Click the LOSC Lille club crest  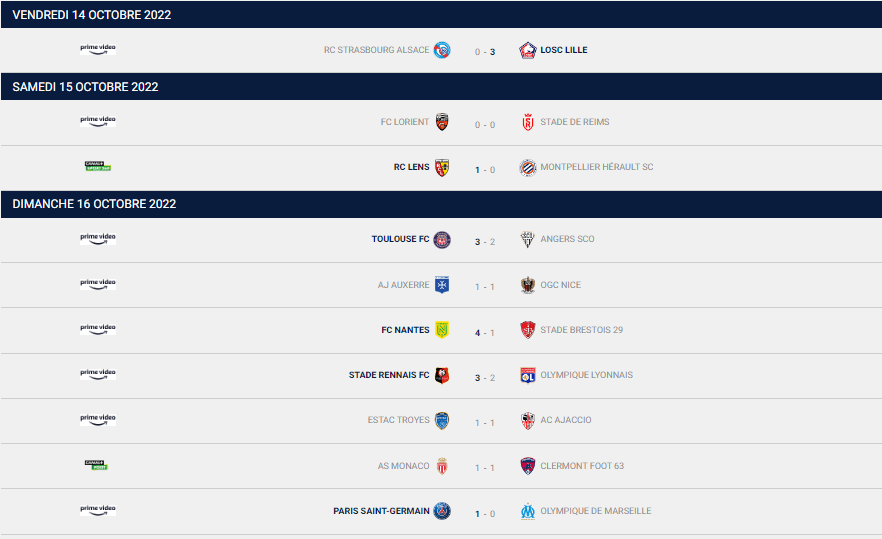pyautogui.click(x=528, y=50)
